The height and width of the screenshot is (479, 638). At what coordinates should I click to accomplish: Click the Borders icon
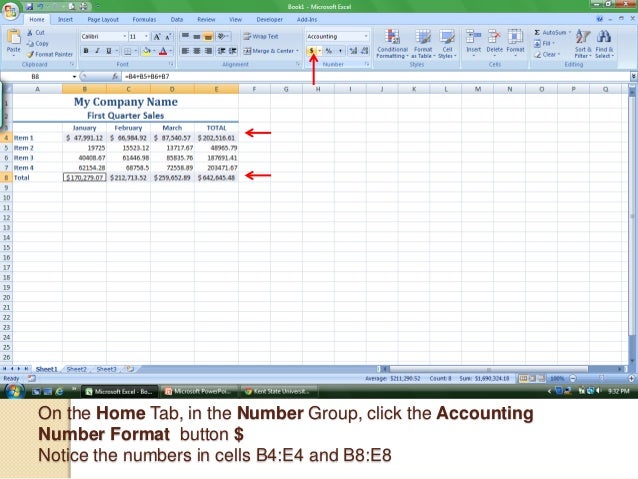click(128, 51)
